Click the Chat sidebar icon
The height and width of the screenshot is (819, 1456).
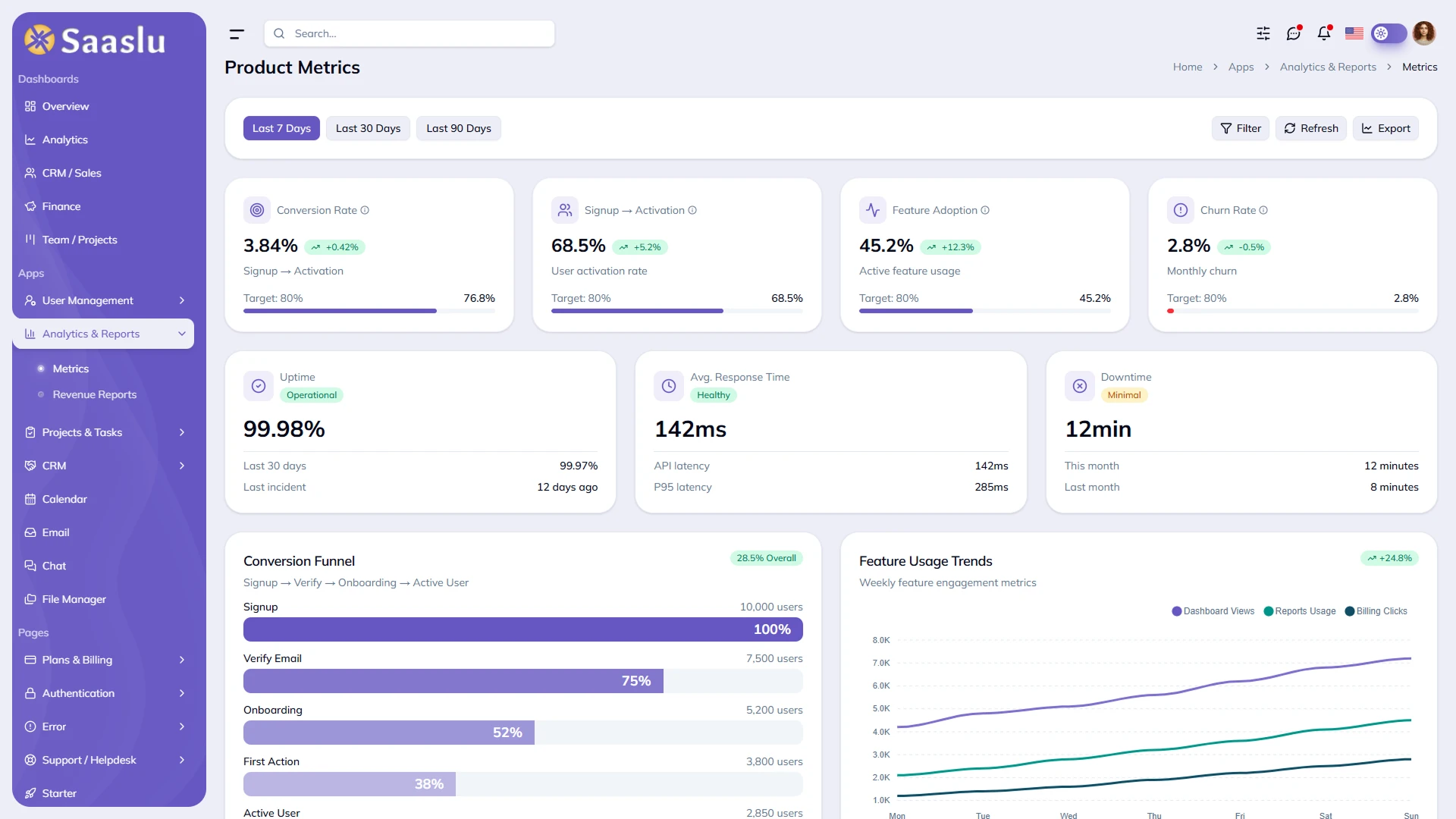(x=30, y=566)
